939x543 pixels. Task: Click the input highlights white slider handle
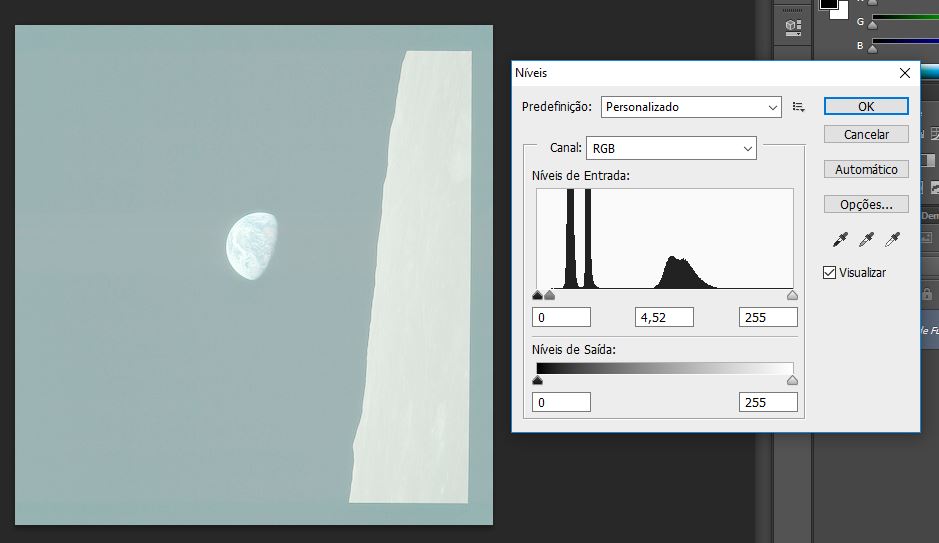coord(792,295)
